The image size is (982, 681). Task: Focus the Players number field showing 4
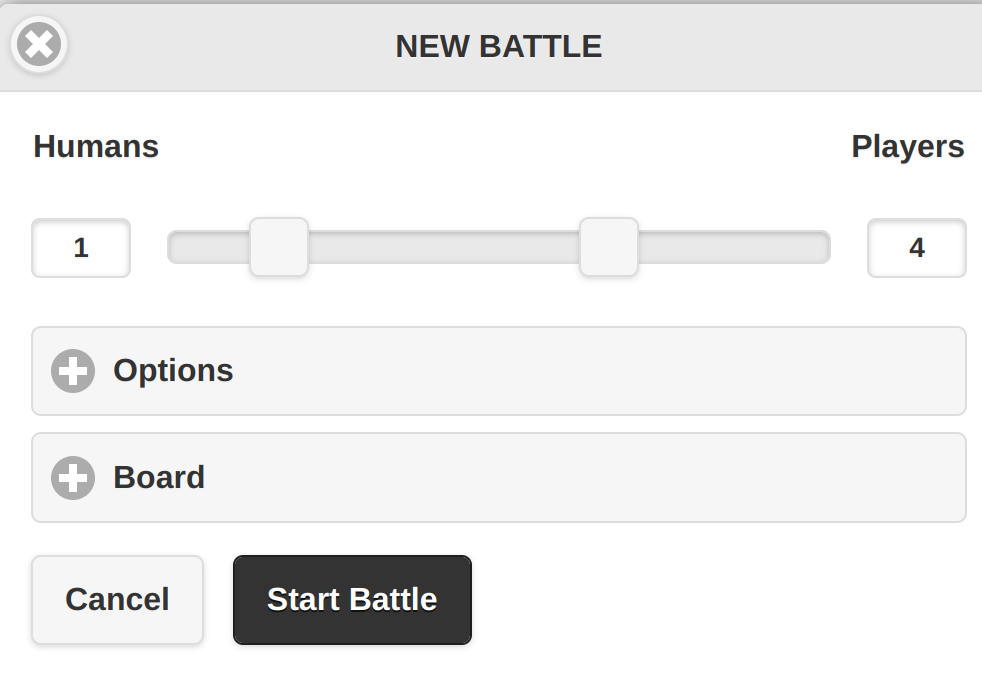point(916,248)
